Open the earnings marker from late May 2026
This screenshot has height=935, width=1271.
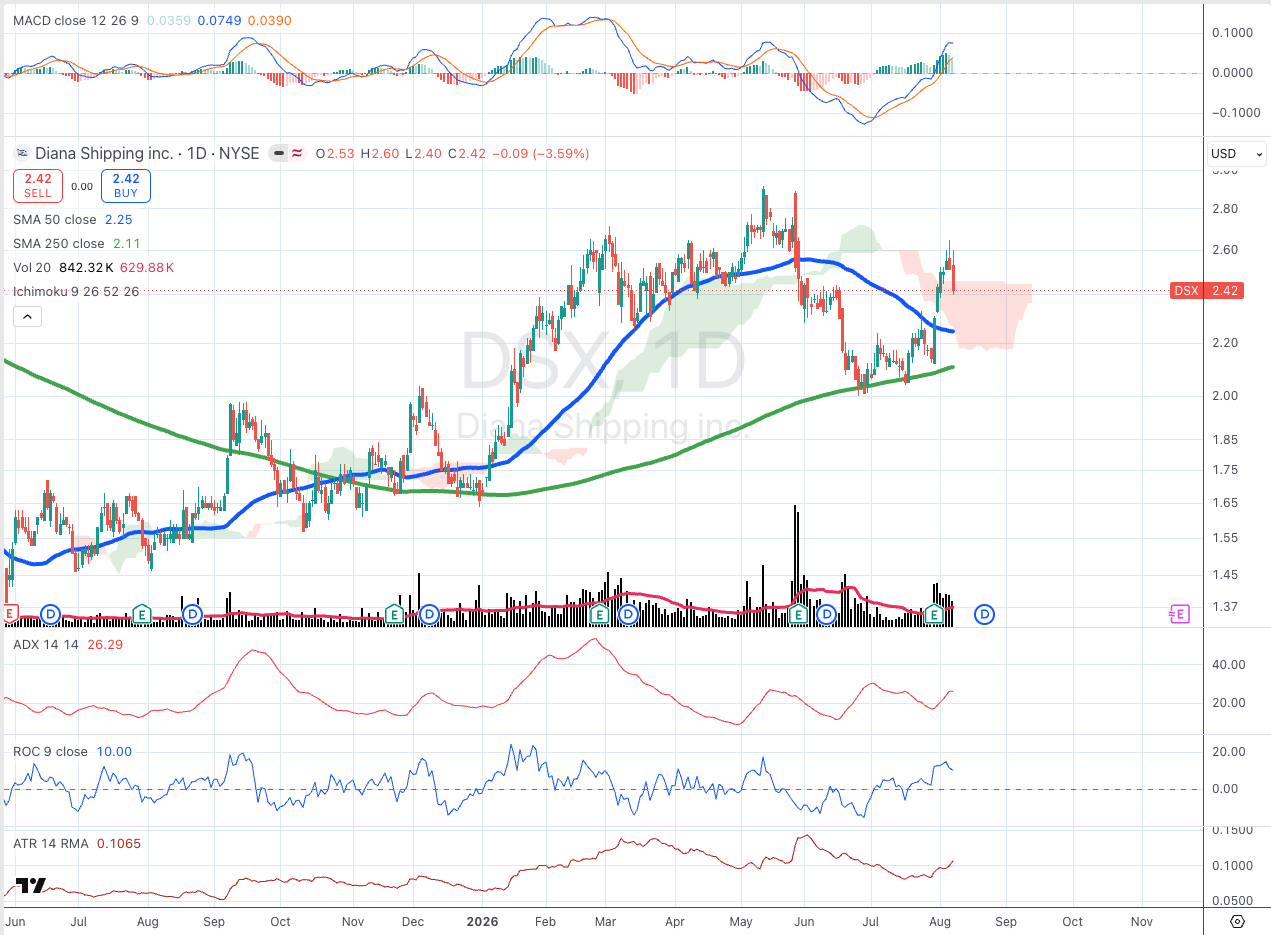[x=799, y=613]
